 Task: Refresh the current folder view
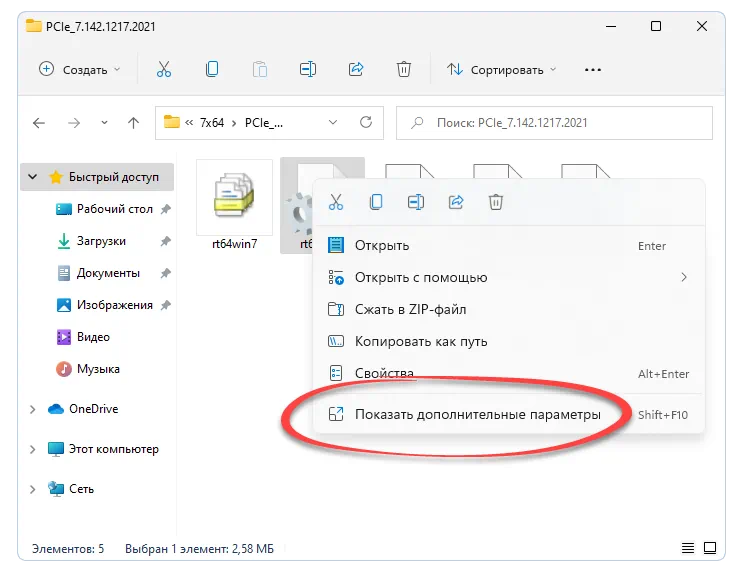[366, 123]
